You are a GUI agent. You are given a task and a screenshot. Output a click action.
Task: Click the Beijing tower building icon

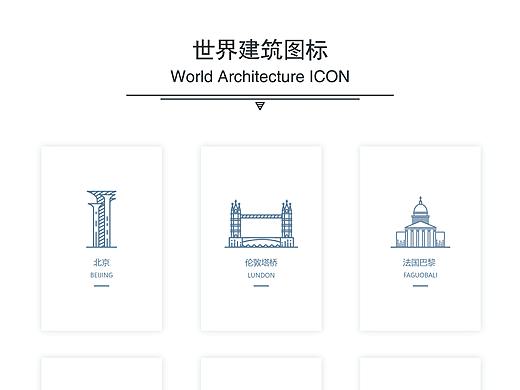[x=102, y=219]
